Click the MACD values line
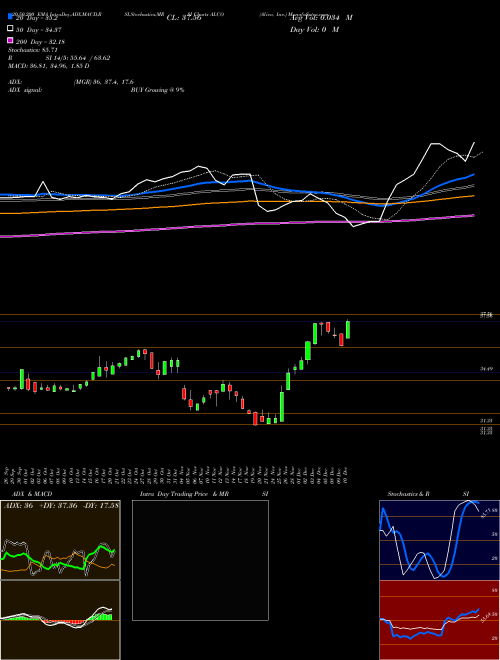 click(x=48, y=66)
